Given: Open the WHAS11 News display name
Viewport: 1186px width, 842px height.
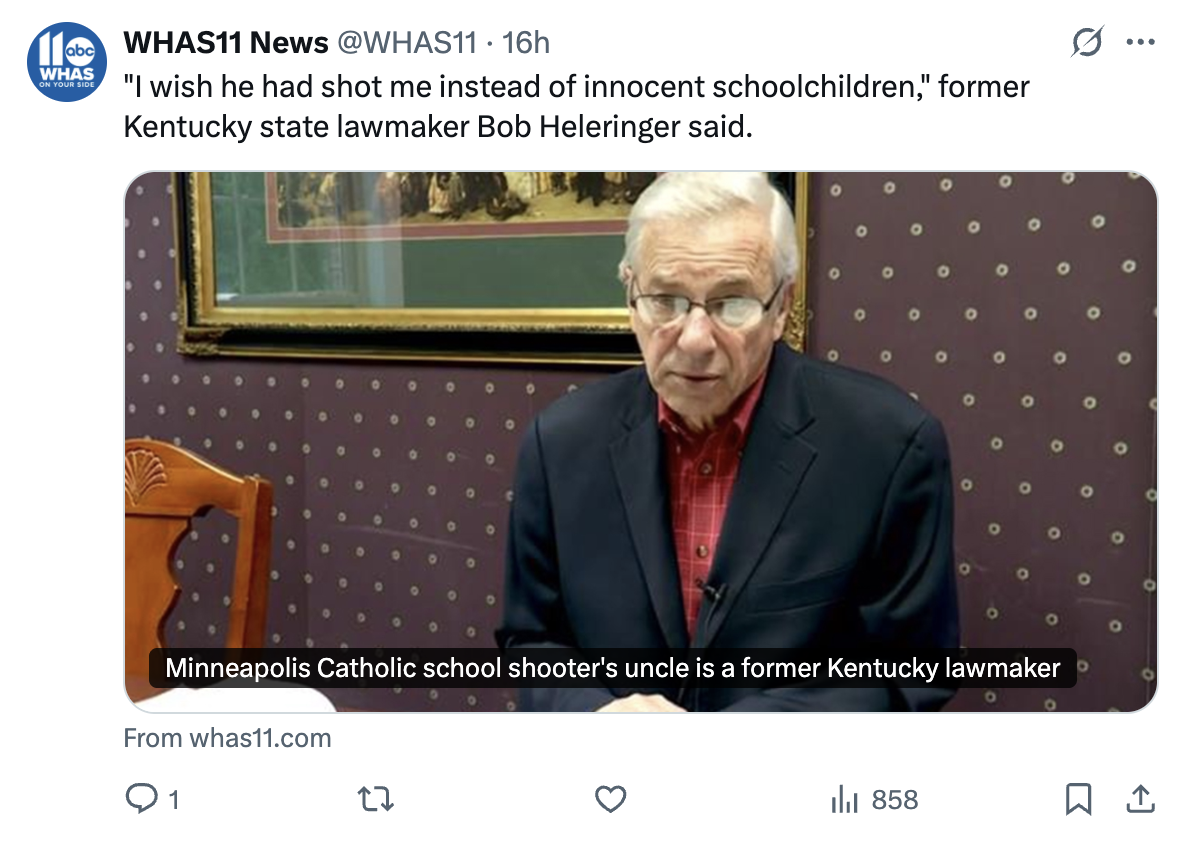Looking at the screenshot, I should pyautogui.click(x=226, y=43).
